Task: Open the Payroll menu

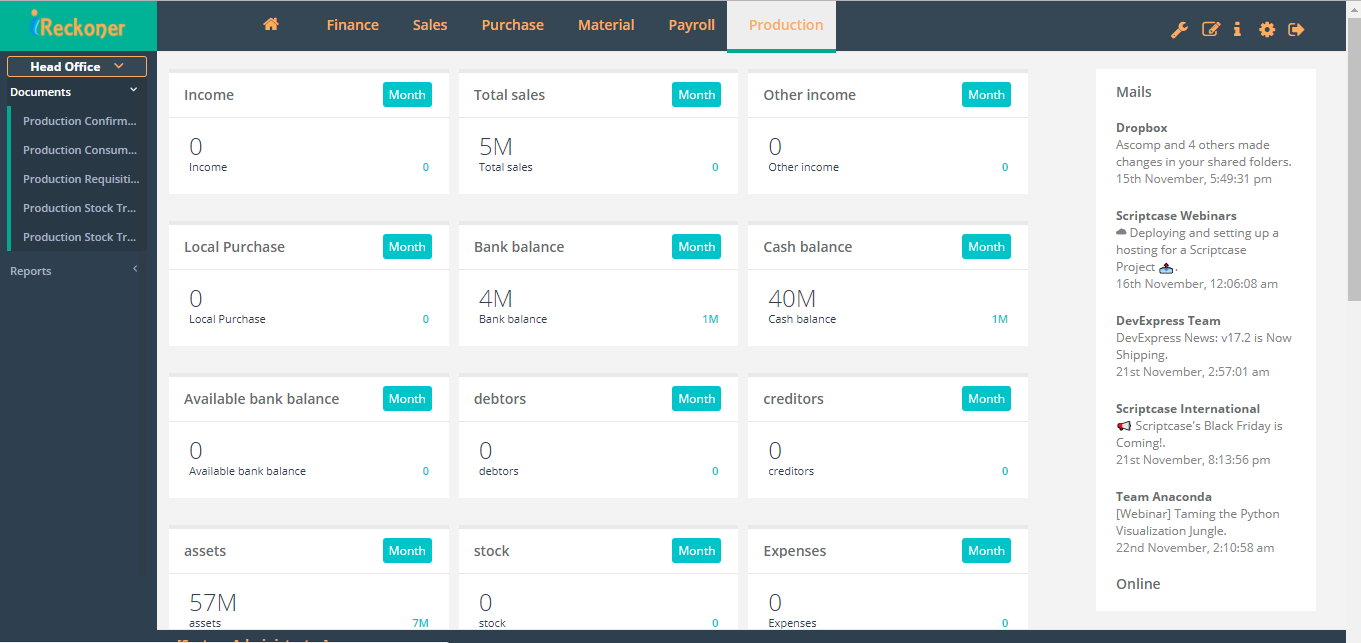Action: click(x=691, y=24)
